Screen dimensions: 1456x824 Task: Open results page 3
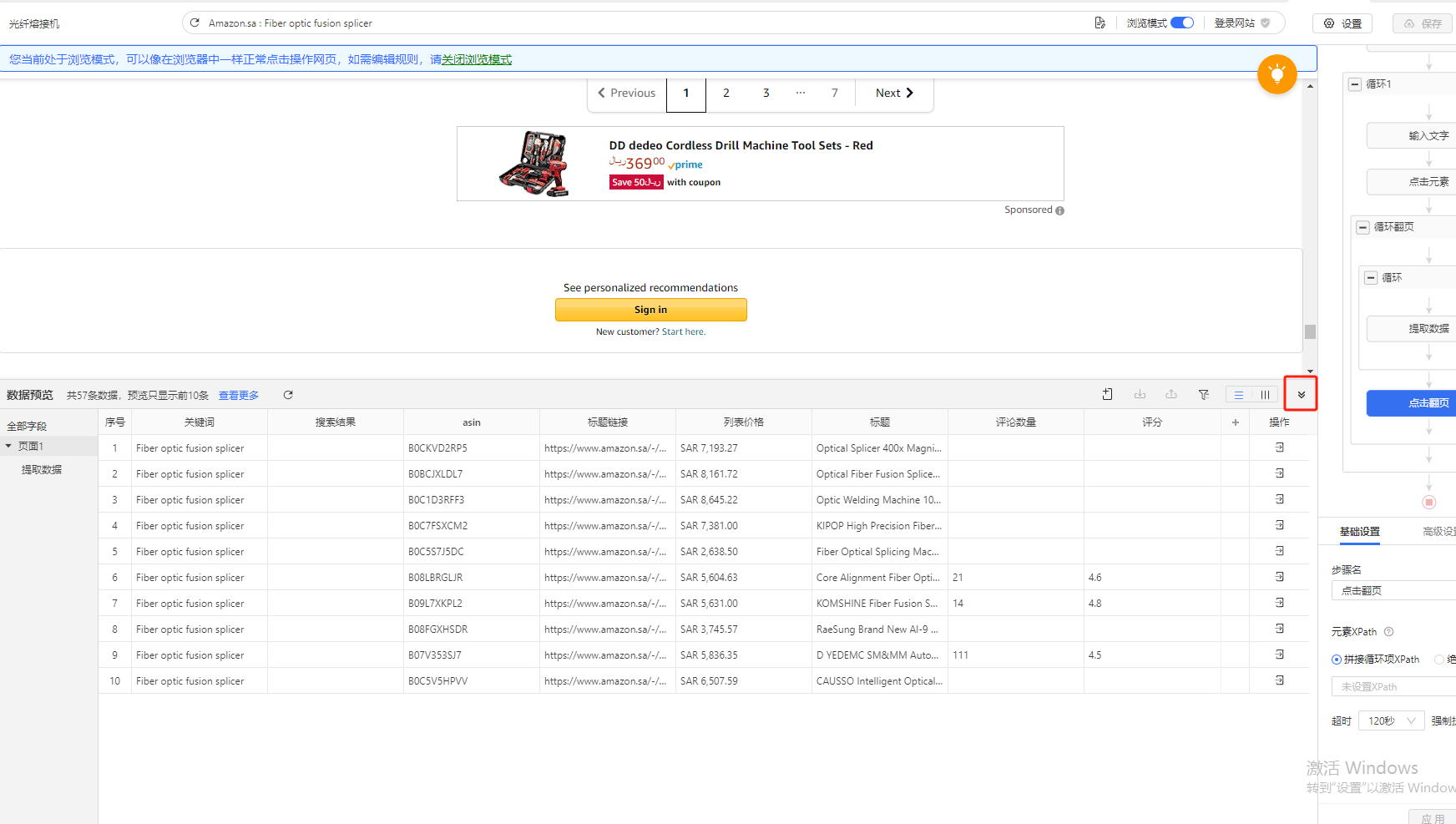pyautogui.click(x=766, y=93)
